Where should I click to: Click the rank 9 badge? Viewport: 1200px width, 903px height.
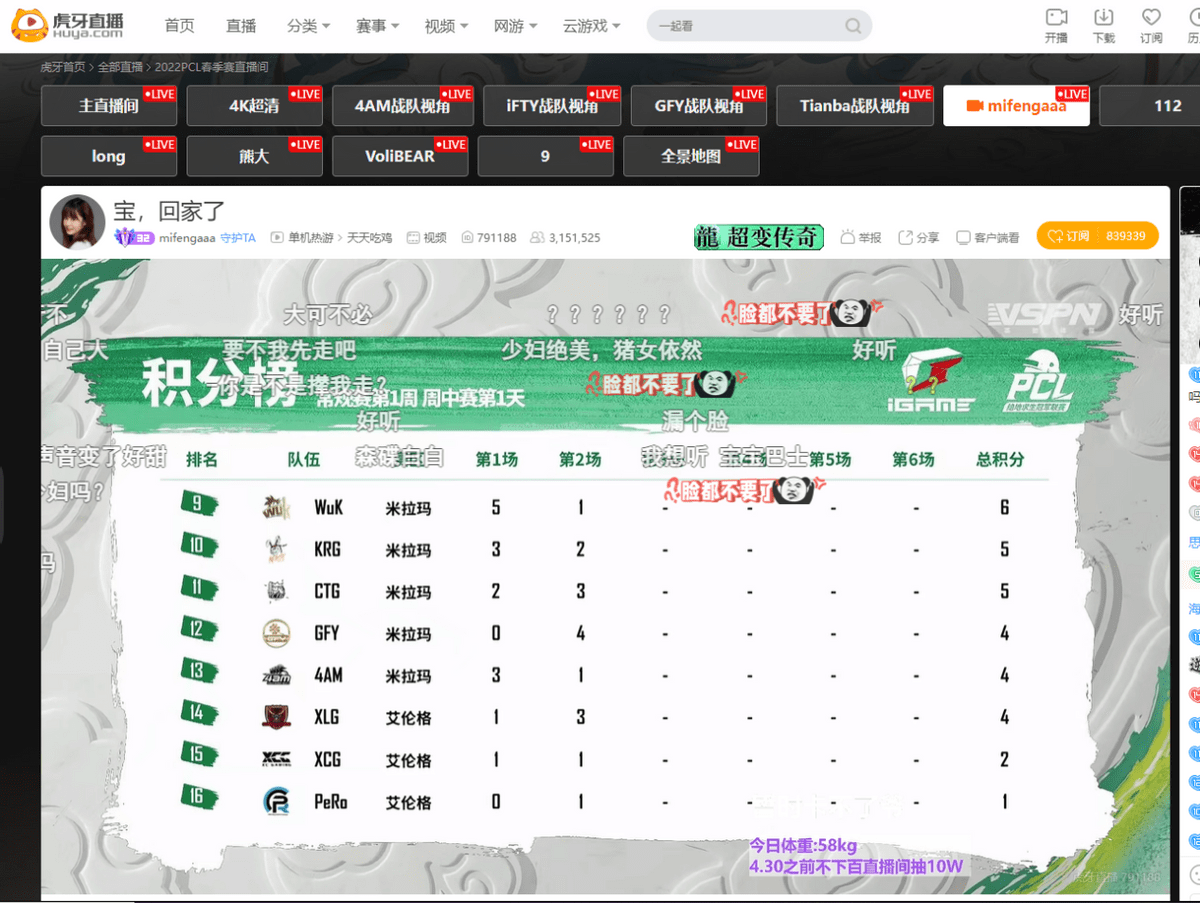pyautogui.click(x=198, y=504)
